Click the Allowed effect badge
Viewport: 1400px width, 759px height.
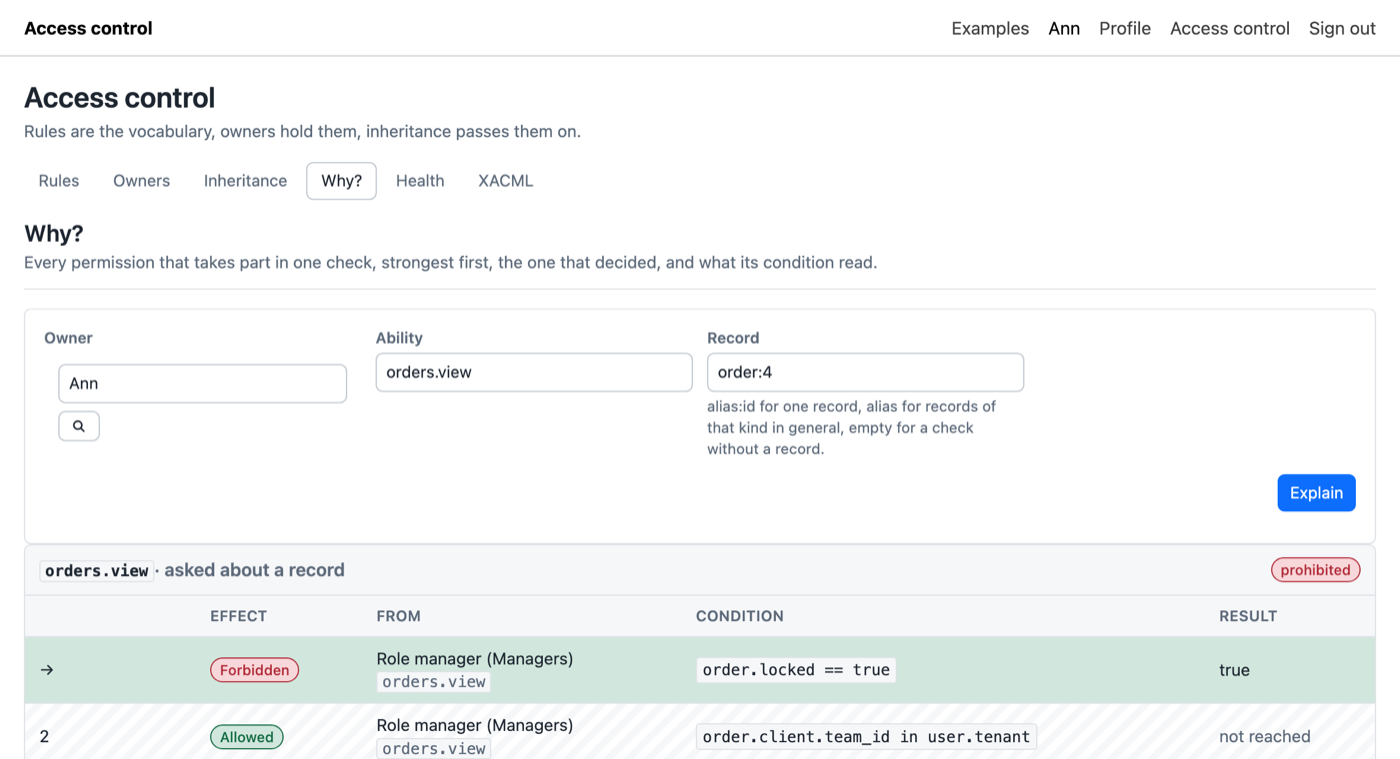pyautogui.click(x=247, y=737)
